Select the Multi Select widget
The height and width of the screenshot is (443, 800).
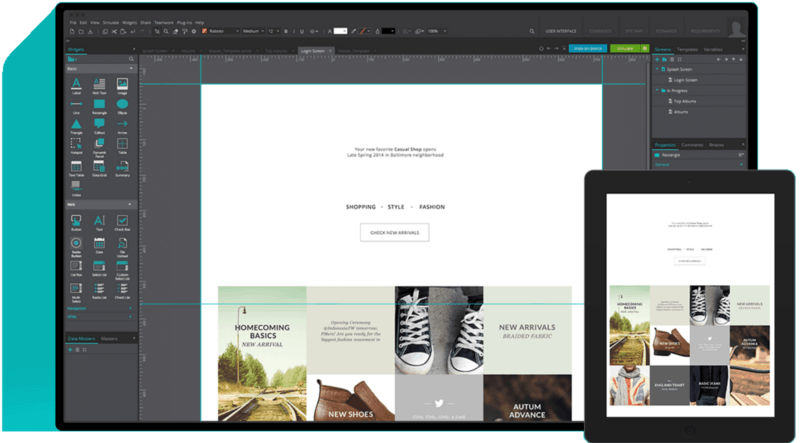(76, 293)
